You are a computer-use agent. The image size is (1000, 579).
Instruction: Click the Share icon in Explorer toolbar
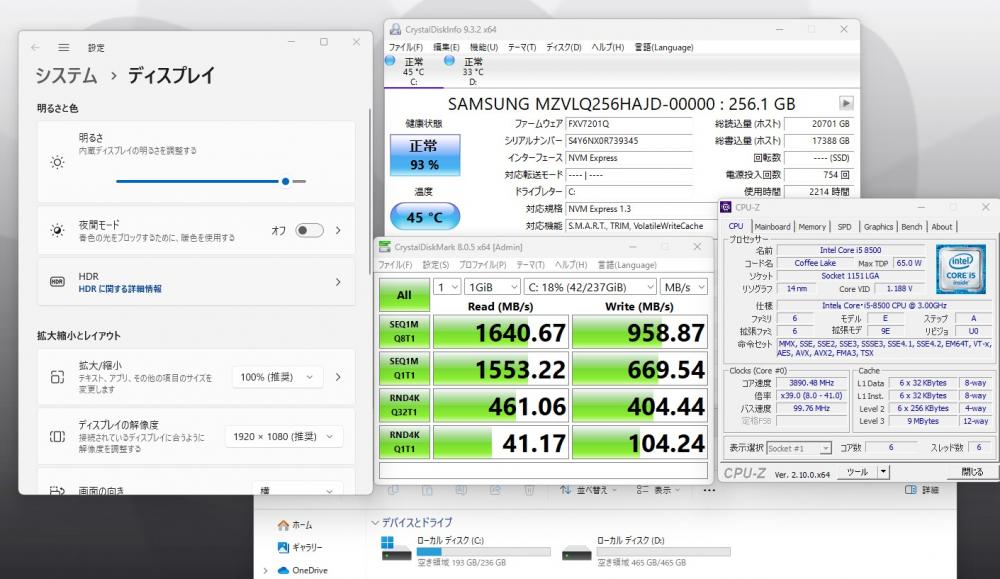[495, 490]
